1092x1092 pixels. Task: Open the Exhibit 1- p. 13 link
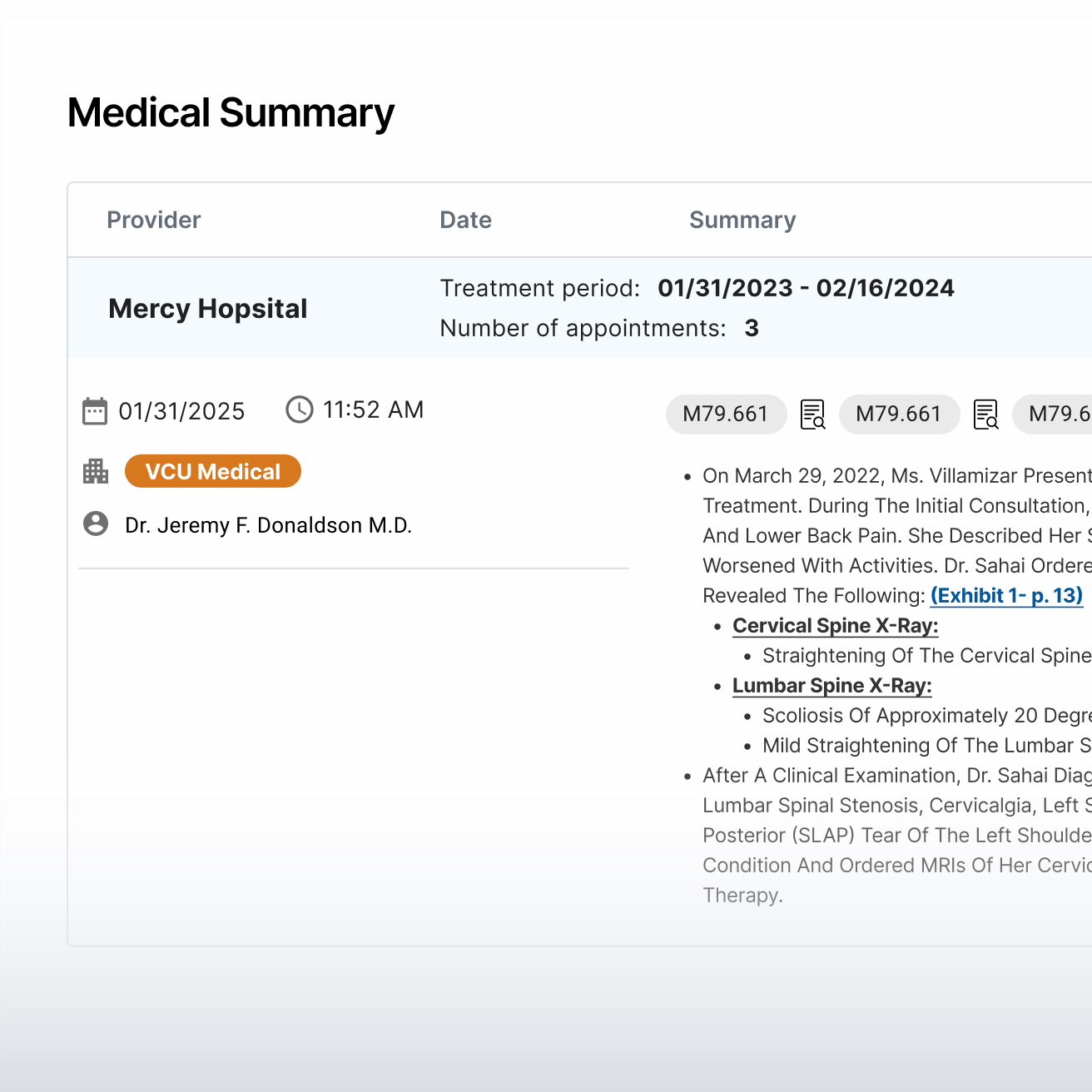pos(1006,596)
